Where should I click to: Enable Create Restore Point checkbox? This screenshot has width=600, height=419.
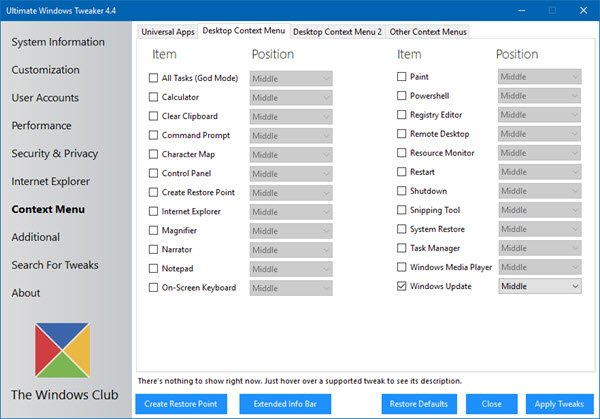[153, 192]
